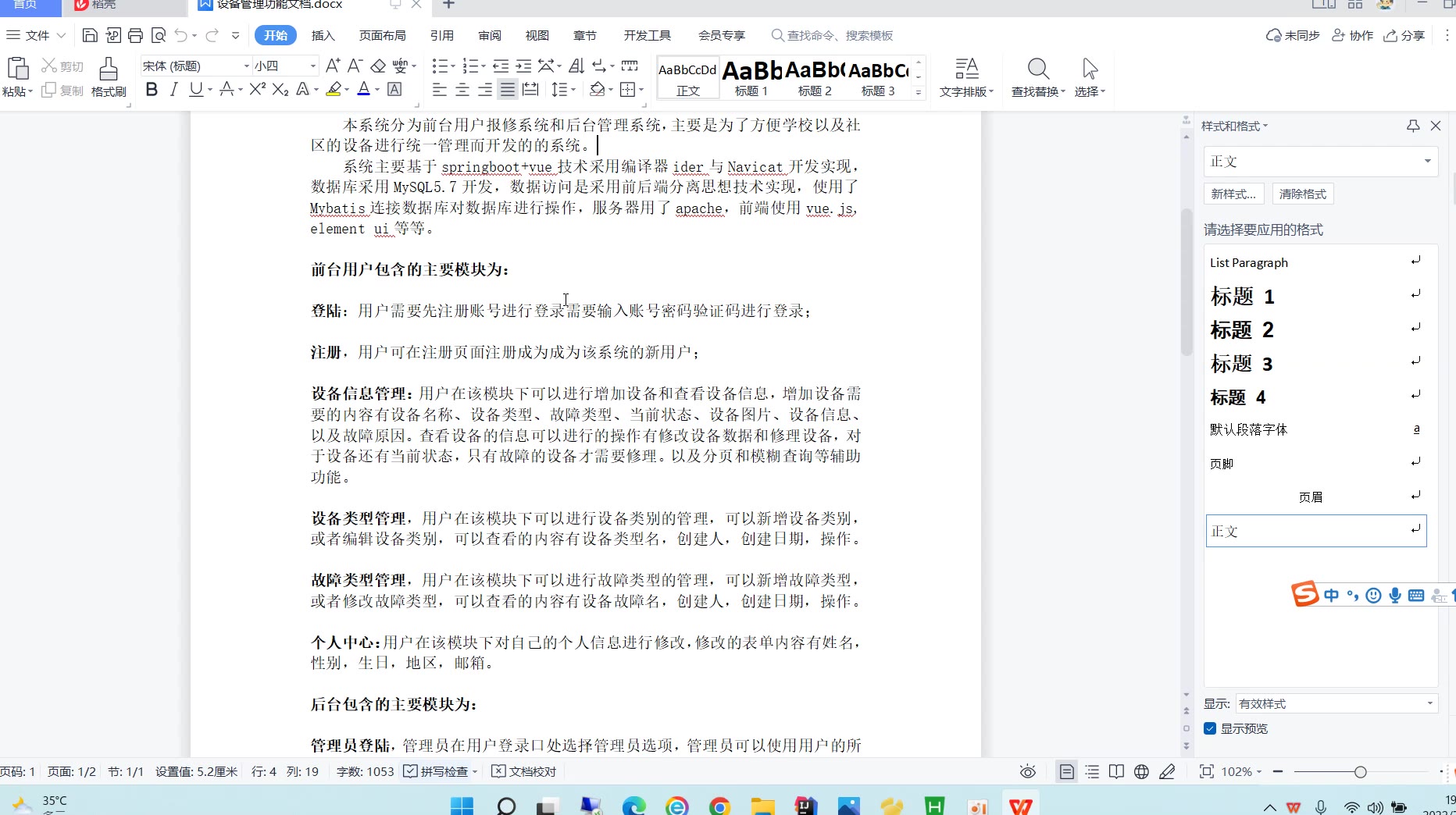Image resolution: width=1456 pixels, height=815 pixels.
Task: Open Find and Replace (查找替换) magnifier
Action: pos(1038,69)
